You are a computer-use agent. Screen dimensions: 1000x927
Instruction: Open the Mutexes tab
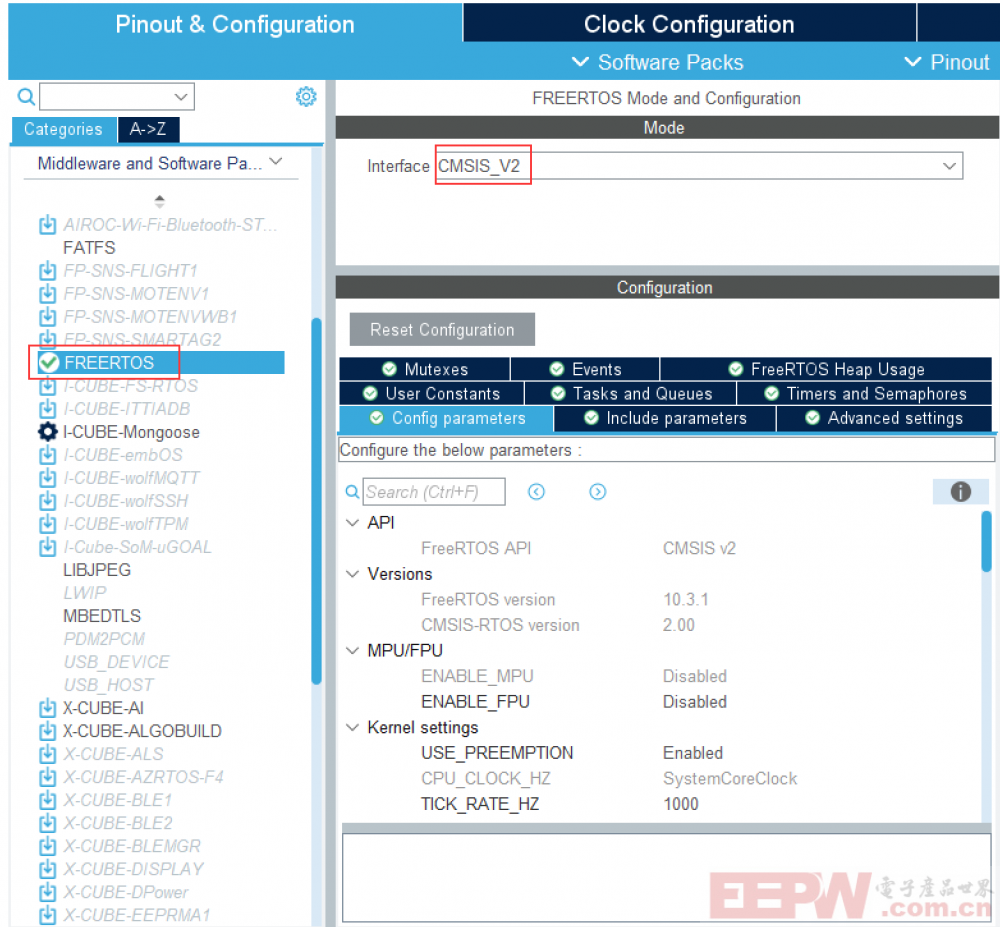[x=425, y=369]
